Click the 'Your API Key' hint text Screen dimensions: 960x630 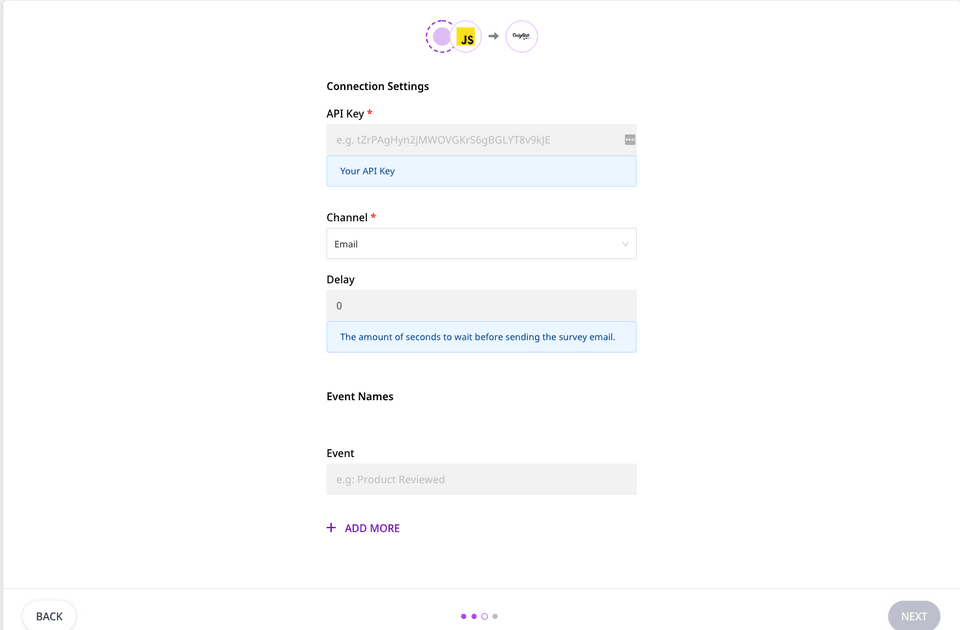coord(367,171)
